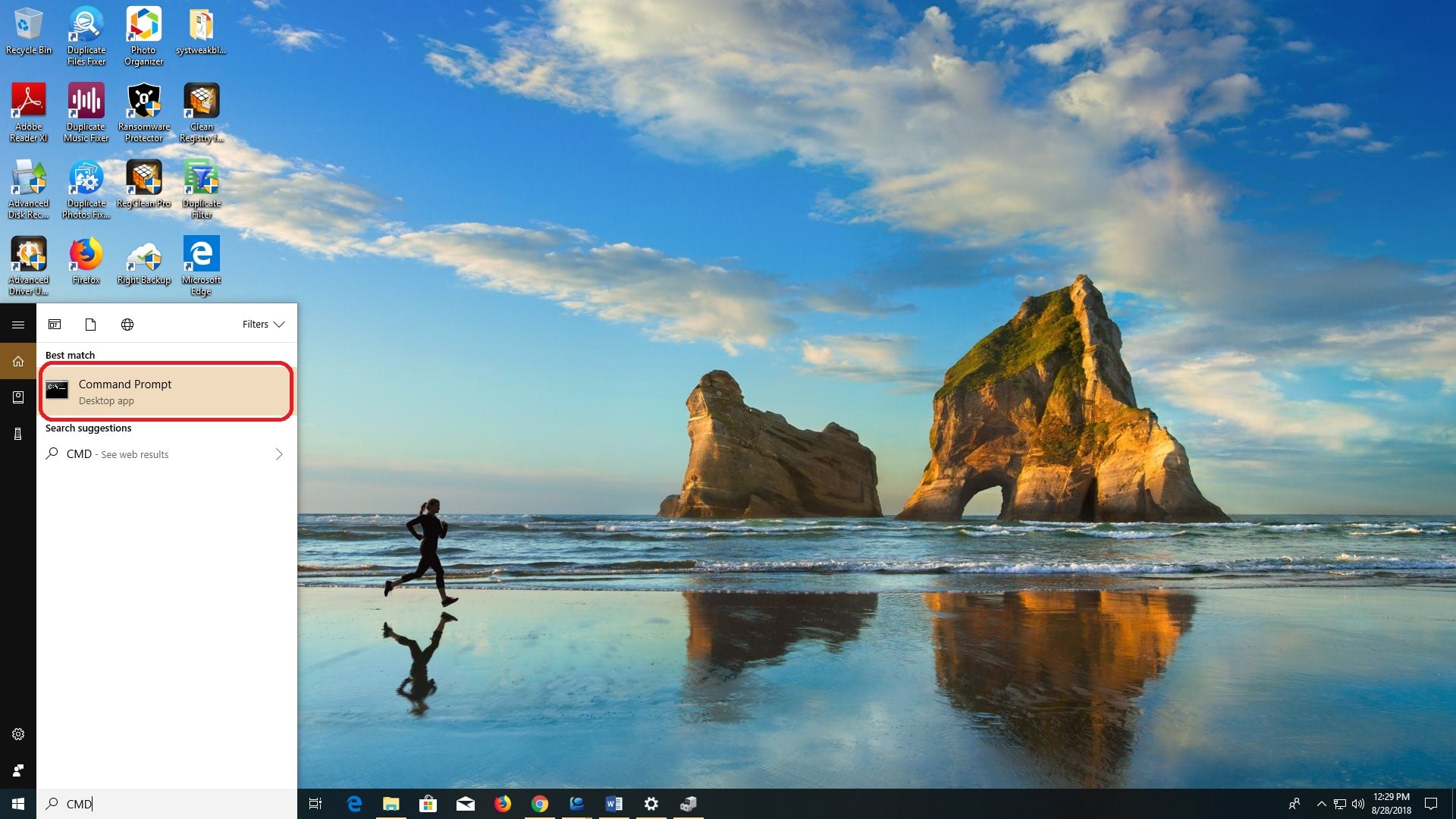Open search settings gear in sidebar

[x=18, y=734]
